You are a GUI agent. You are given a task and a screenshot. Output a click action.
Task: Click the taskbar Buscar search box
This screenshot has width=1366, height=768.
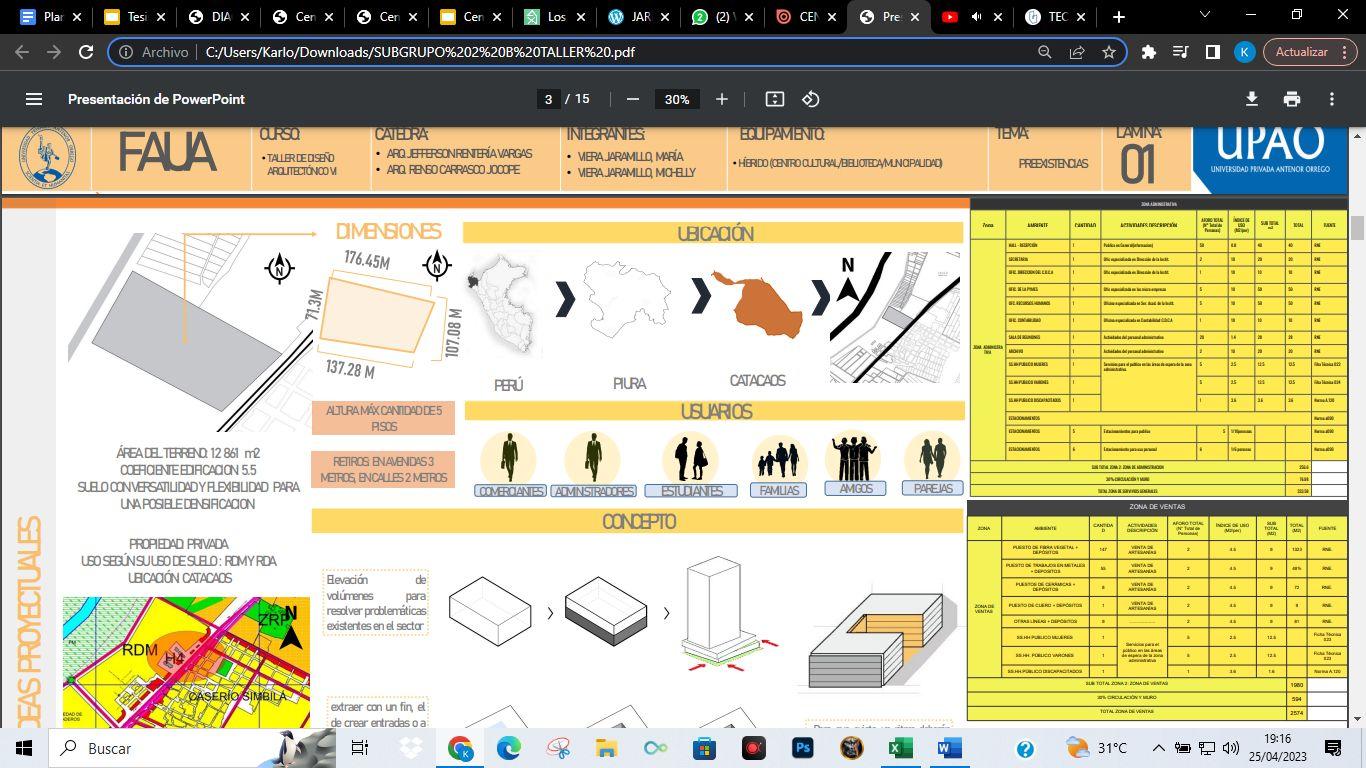point(192,748)
